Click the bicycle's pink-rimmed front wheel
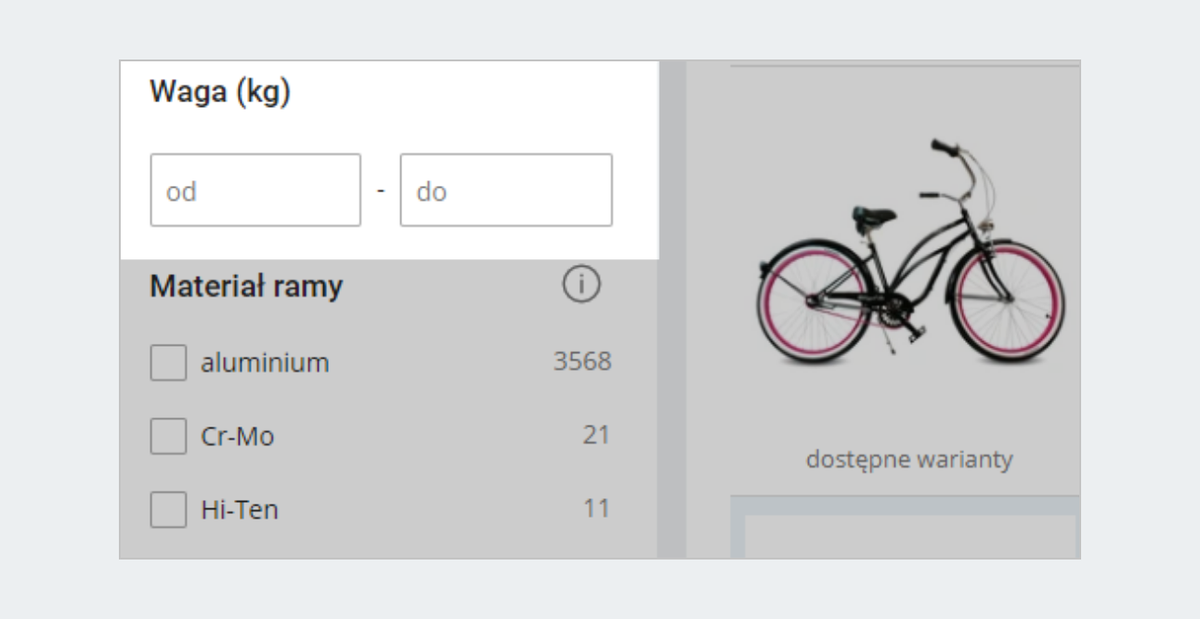This screenshot has width=1200, height=619. pos(1007,302)
